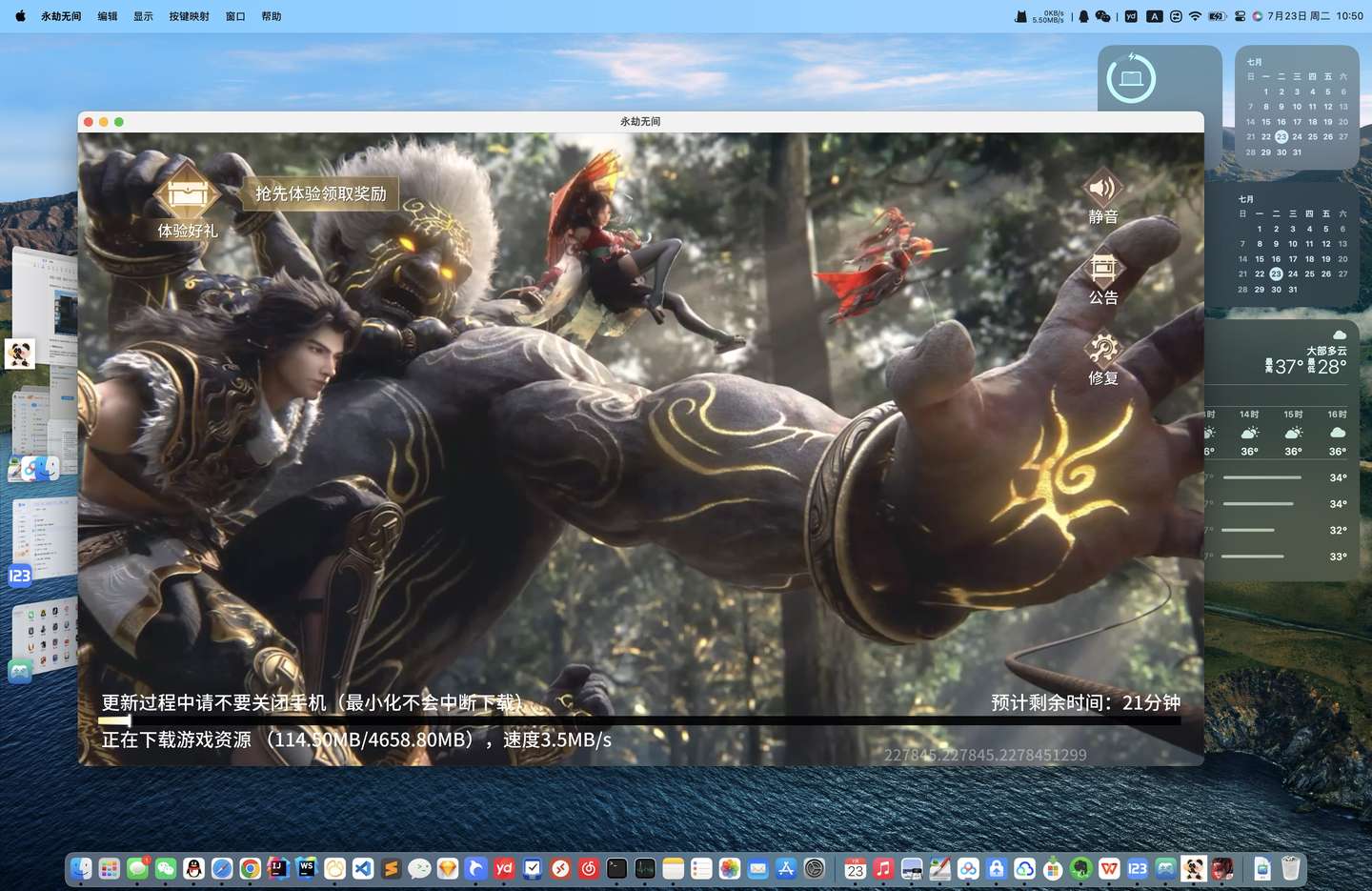Open Trash from the dock
1372x891 pixels.
pyautogui.click(x=1291, y=868)
